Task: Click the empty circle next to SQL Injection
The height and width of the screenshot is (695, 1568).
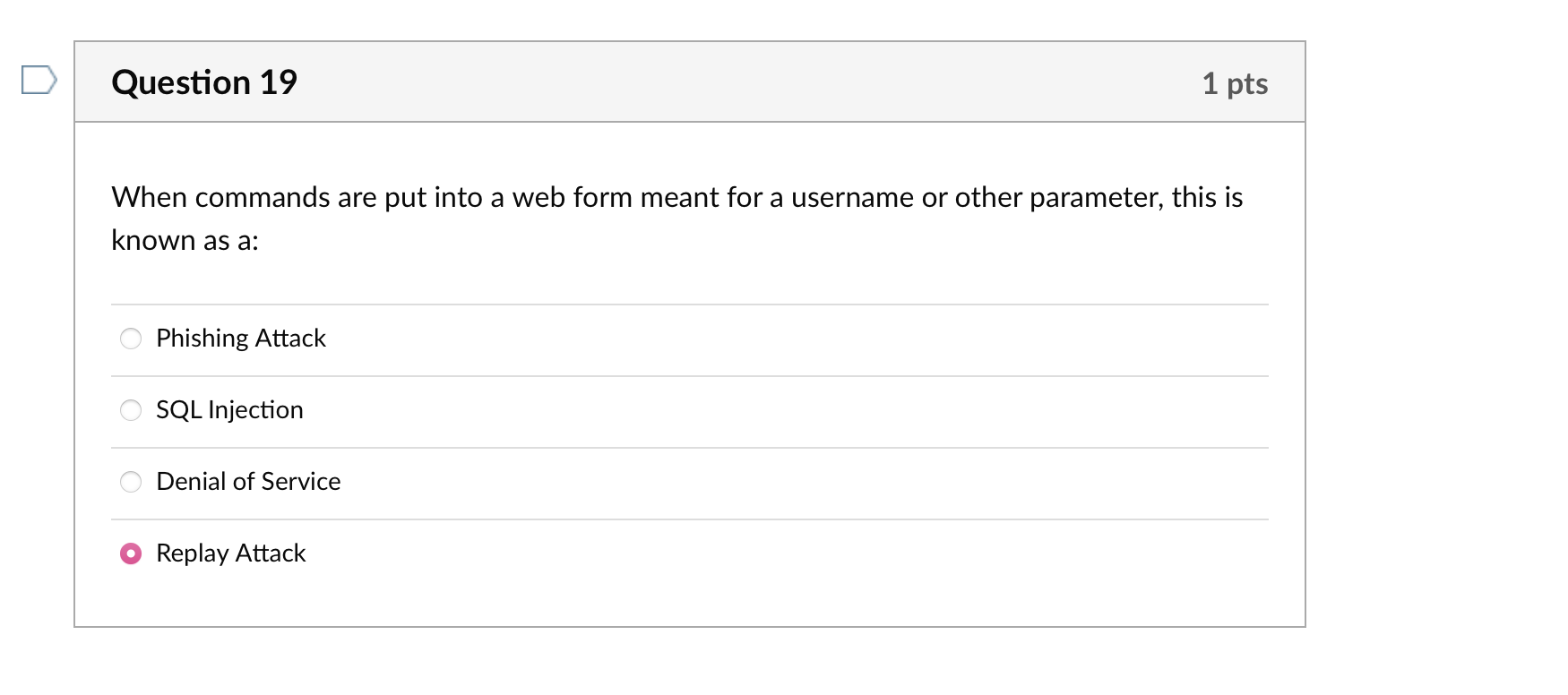Action: click(131, 410)
